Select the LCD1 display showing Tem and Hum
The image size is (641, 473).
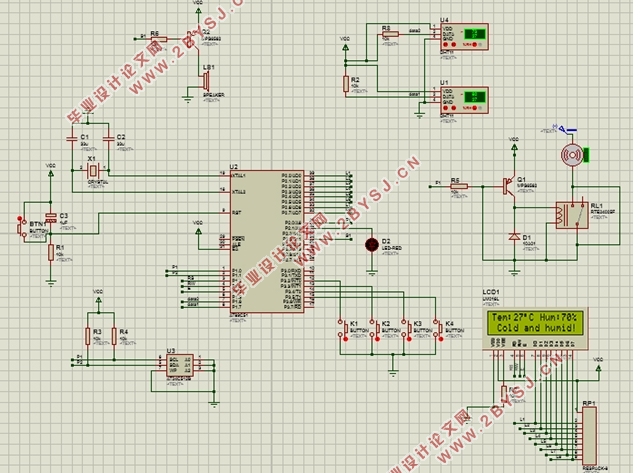click(536, 328)
